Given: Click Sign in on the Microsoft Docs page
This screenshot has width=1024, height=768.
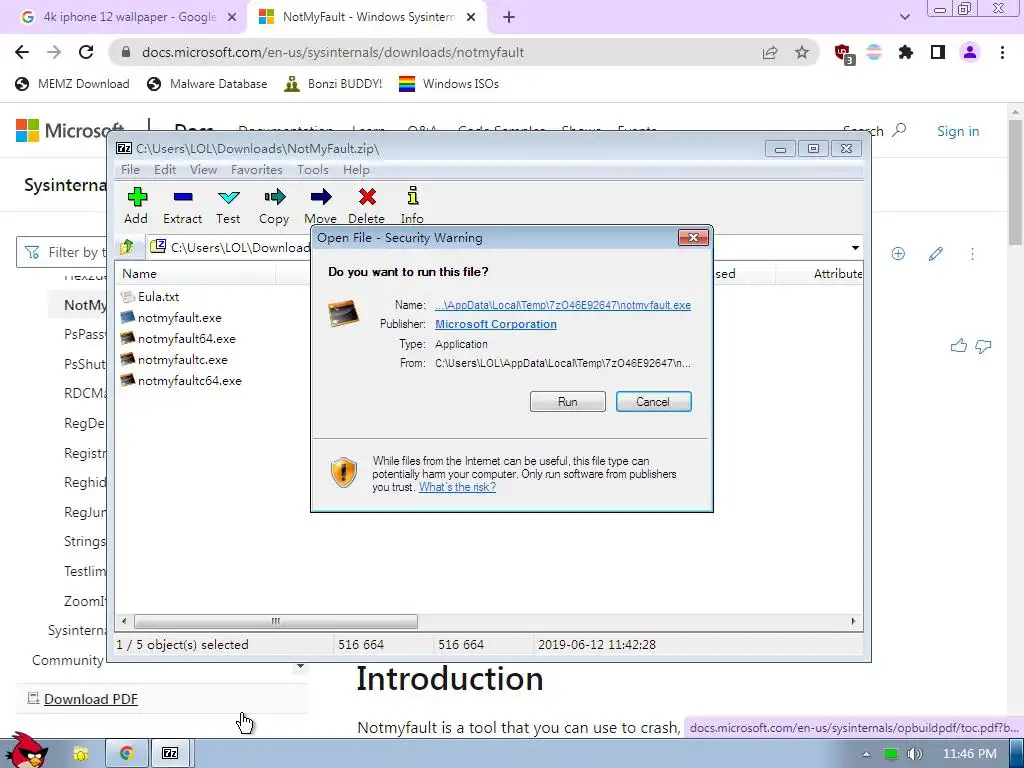Looking at the screenshot, I should pos(958,131).
